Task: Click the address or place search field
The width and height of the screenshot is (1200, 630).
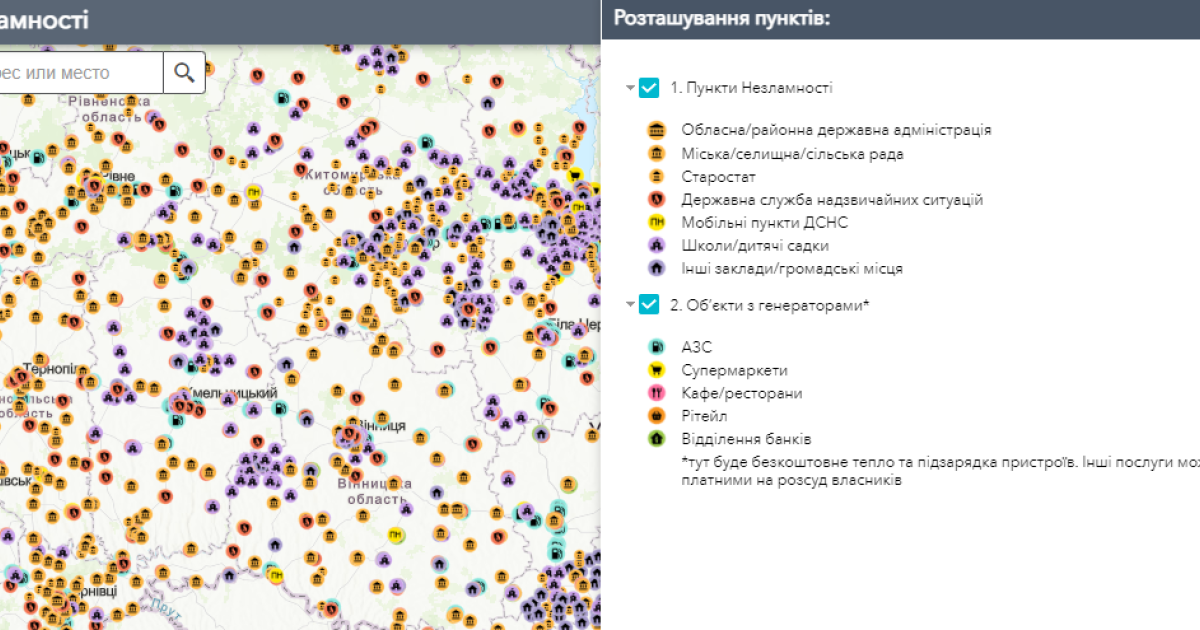Action: pos(80,73)
